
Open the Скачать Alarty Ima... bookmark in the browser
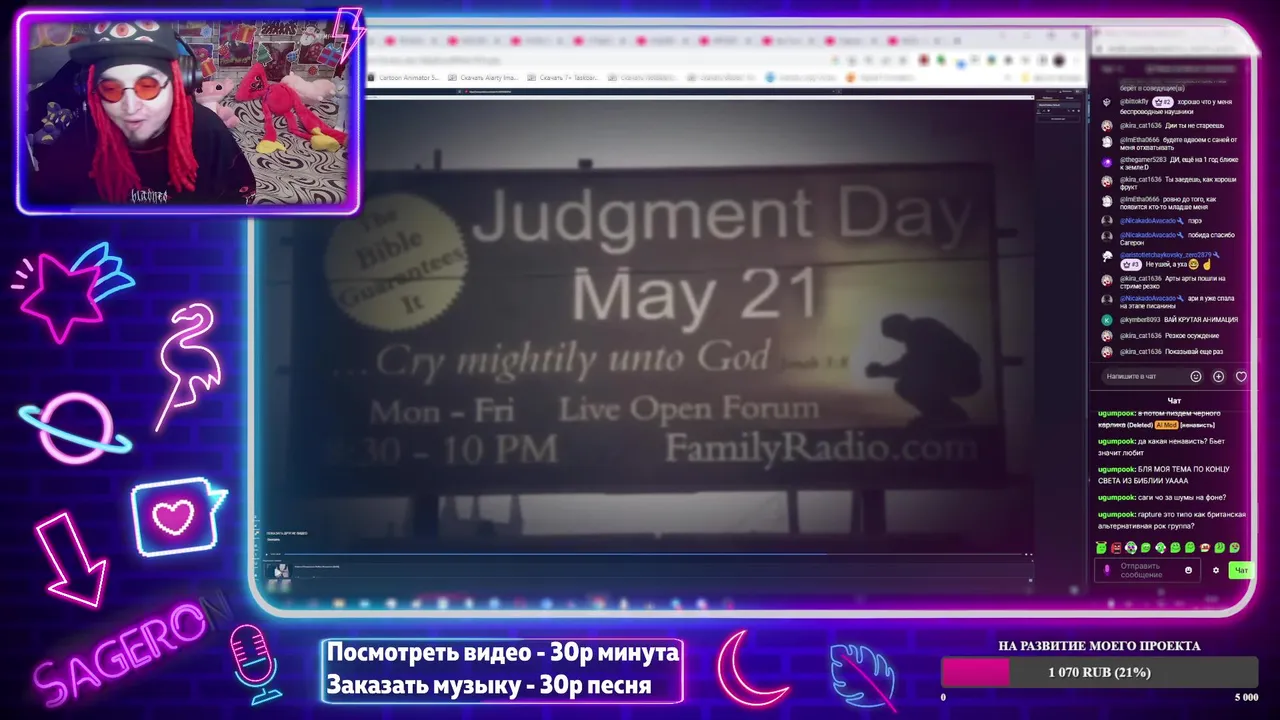484,77
